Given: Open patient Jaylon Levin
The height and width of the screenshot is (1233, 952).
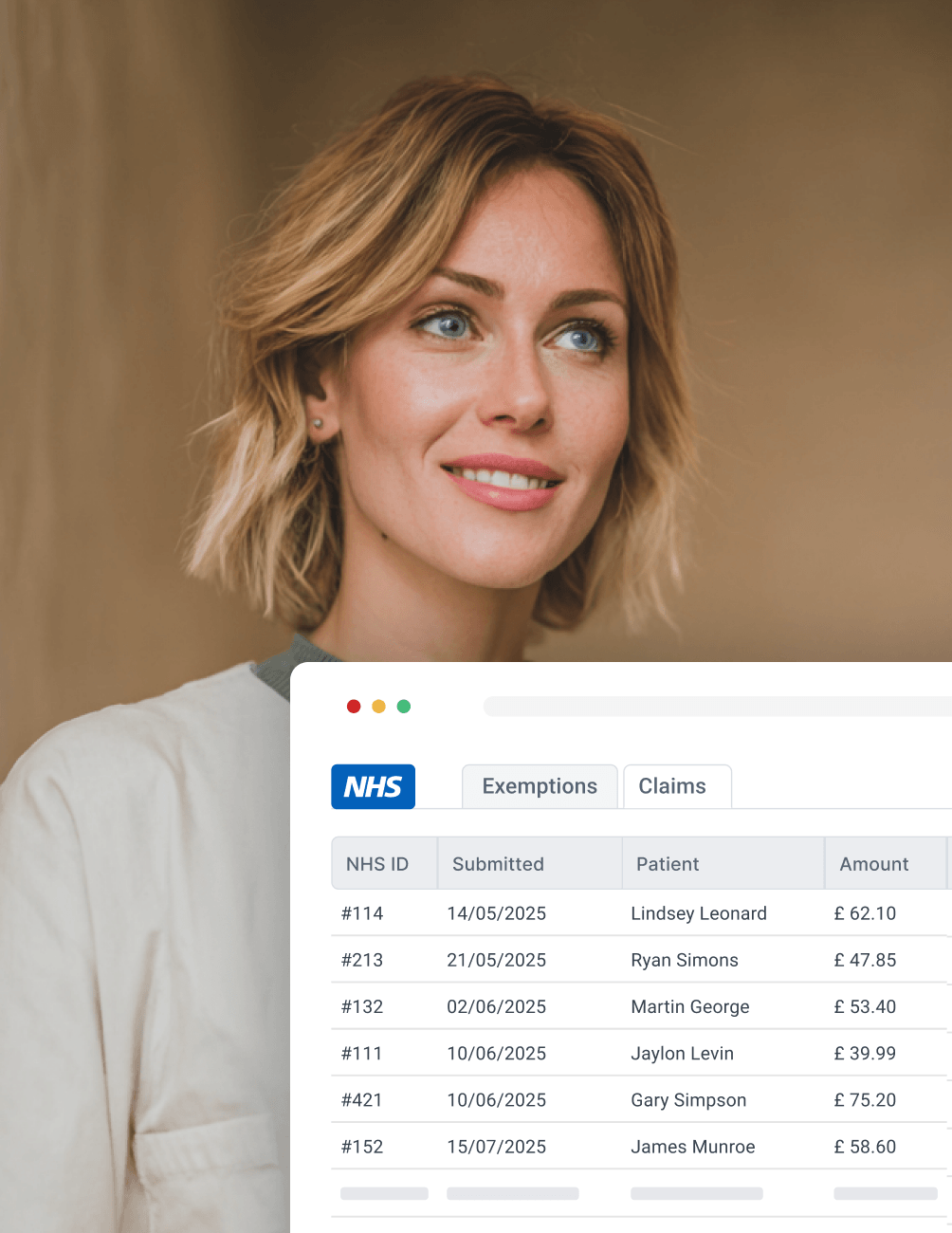Looking at the screenshot, I should (683, 1053).
